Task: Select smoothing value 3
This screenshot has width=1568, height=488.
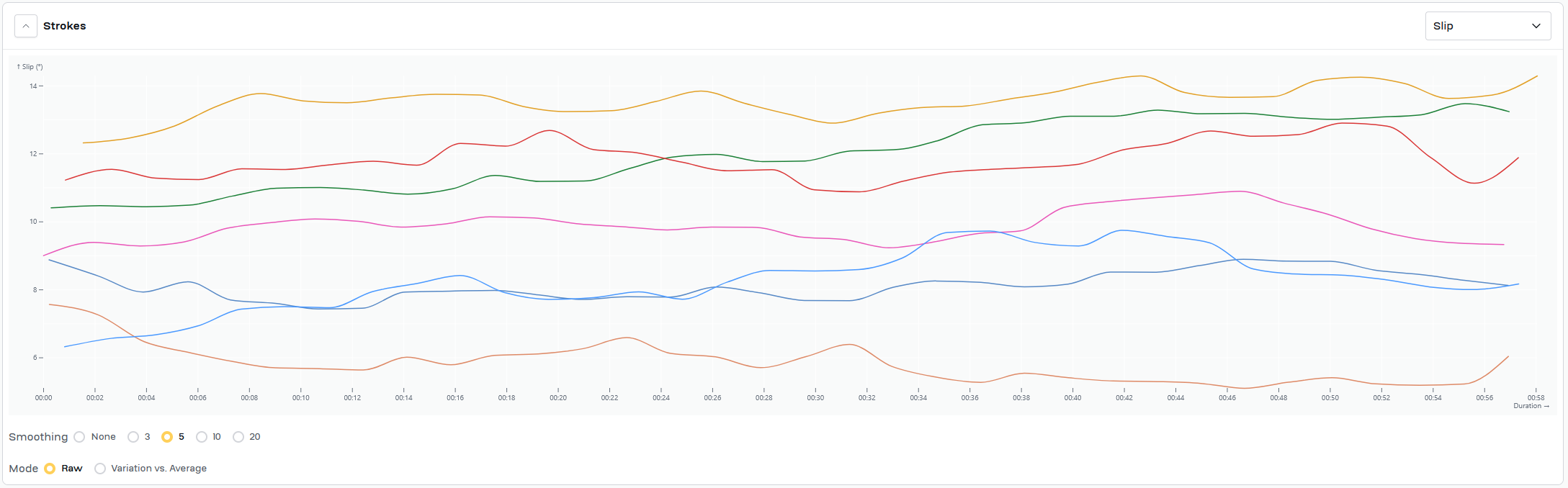Action: pyautogui.click(x=133, y=437)
